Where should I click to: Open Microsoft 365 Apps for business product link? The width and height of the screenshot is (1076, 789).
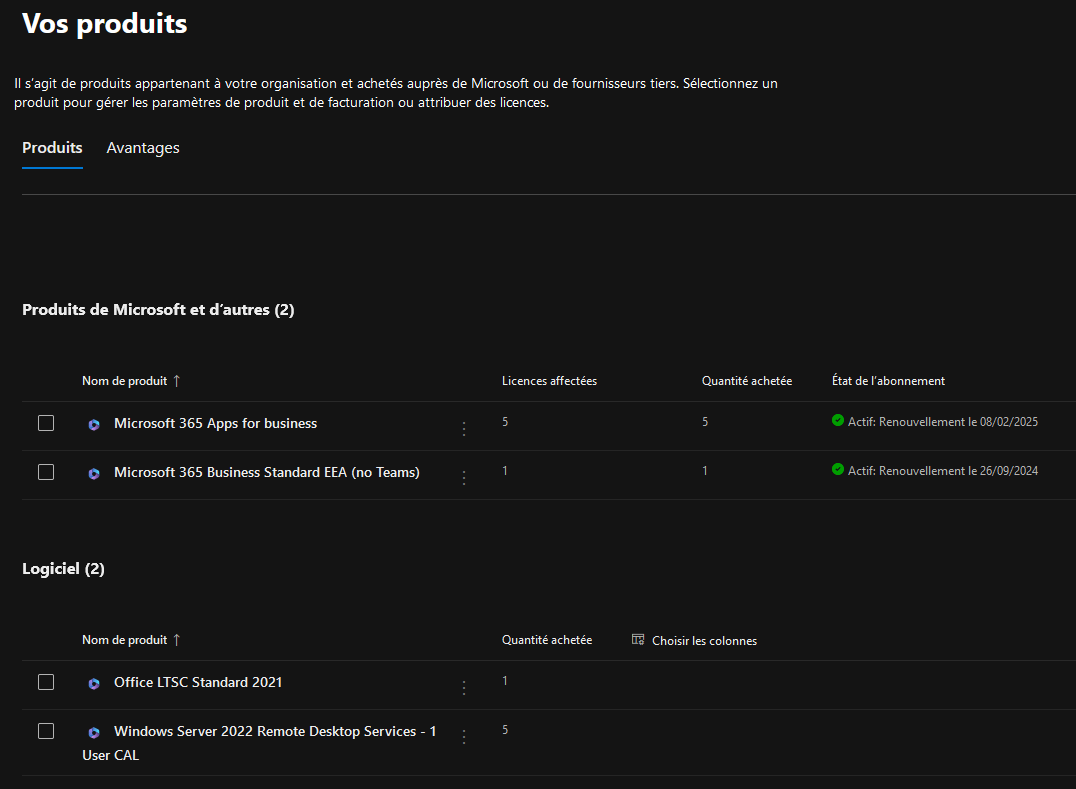tap(215, 423)
